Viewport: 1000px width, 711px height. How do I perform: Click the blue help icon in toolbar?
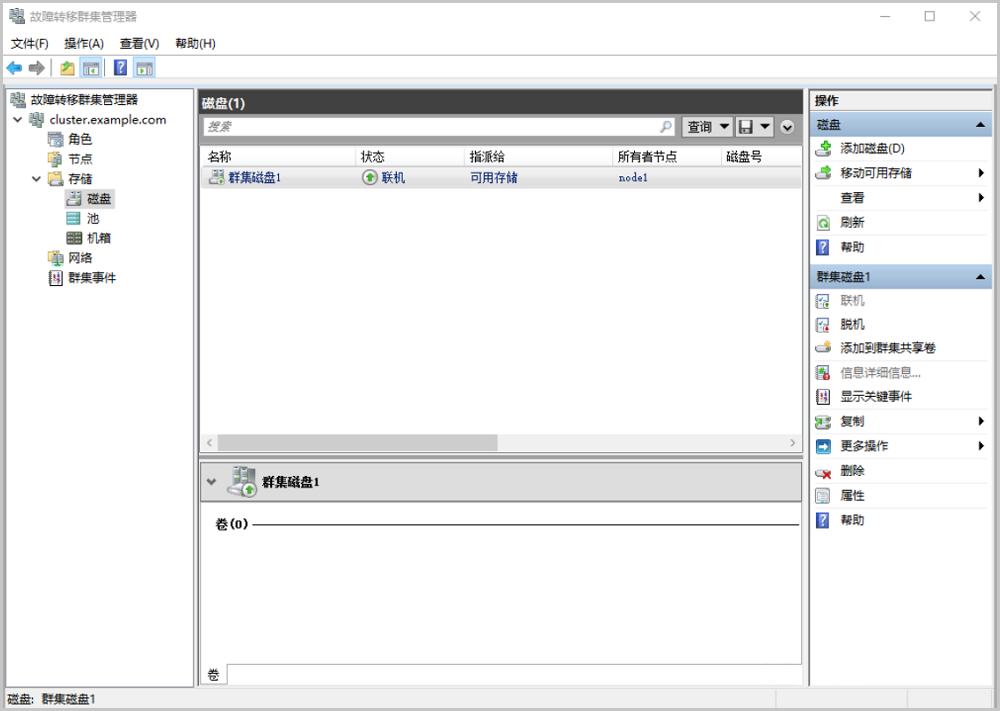pyautogui.click(x=120, y=68)
